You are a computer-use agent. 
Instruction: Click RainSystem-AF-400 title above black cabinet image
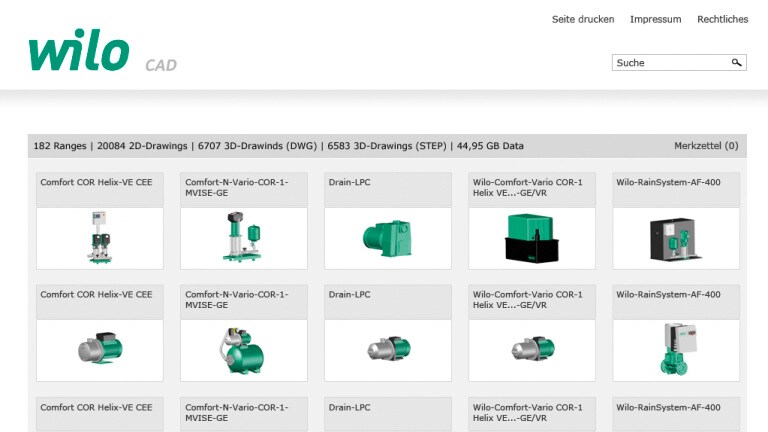pos(668,182)
